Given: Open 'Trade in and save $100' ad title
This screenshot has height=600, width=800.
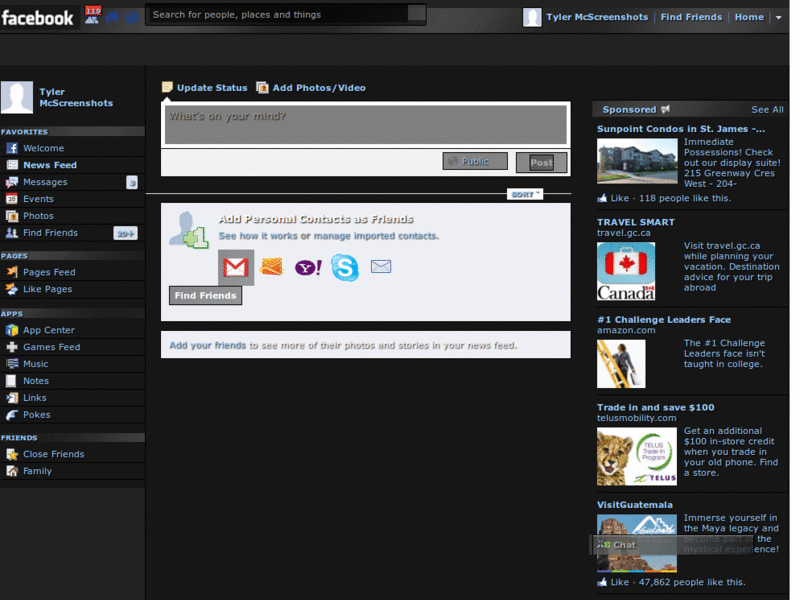Looking at the screenshot, I should (x=656, y=407).
